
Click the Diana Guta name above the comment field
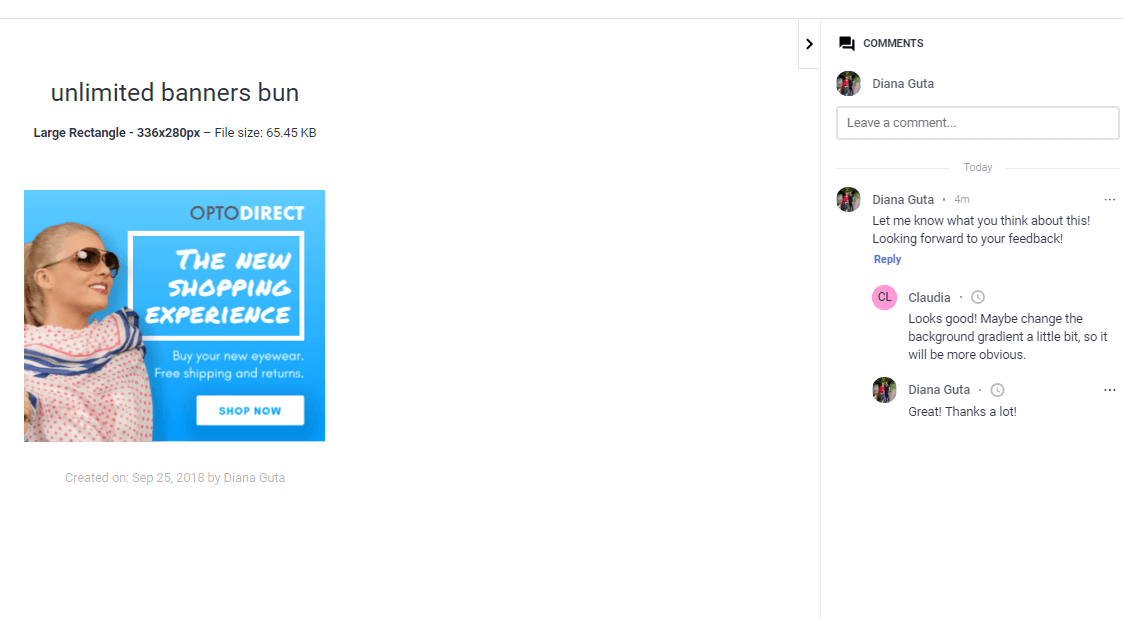(x=903, y=84)
